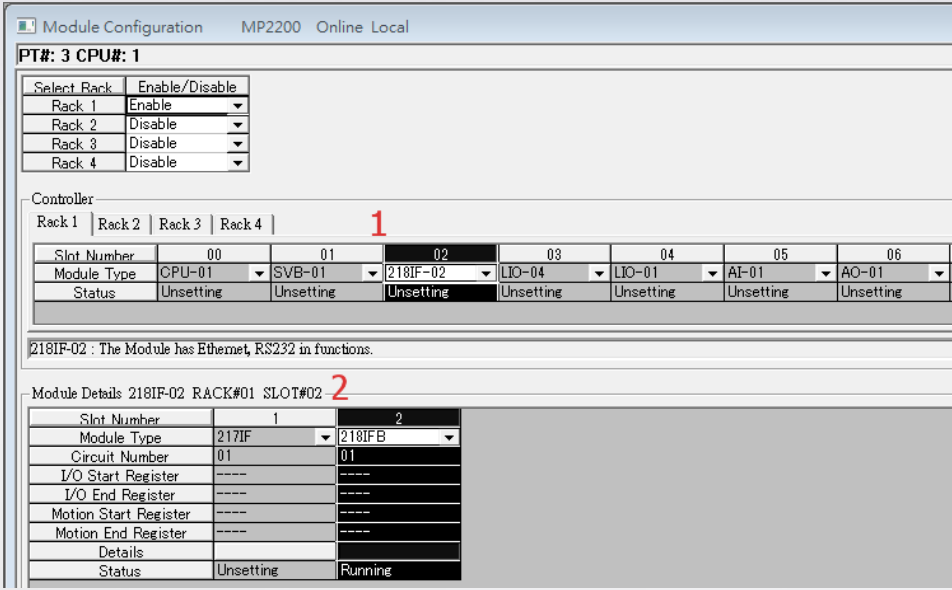Select controller slot number 00 header
952x590 pixels.
[x=214, y=254]
